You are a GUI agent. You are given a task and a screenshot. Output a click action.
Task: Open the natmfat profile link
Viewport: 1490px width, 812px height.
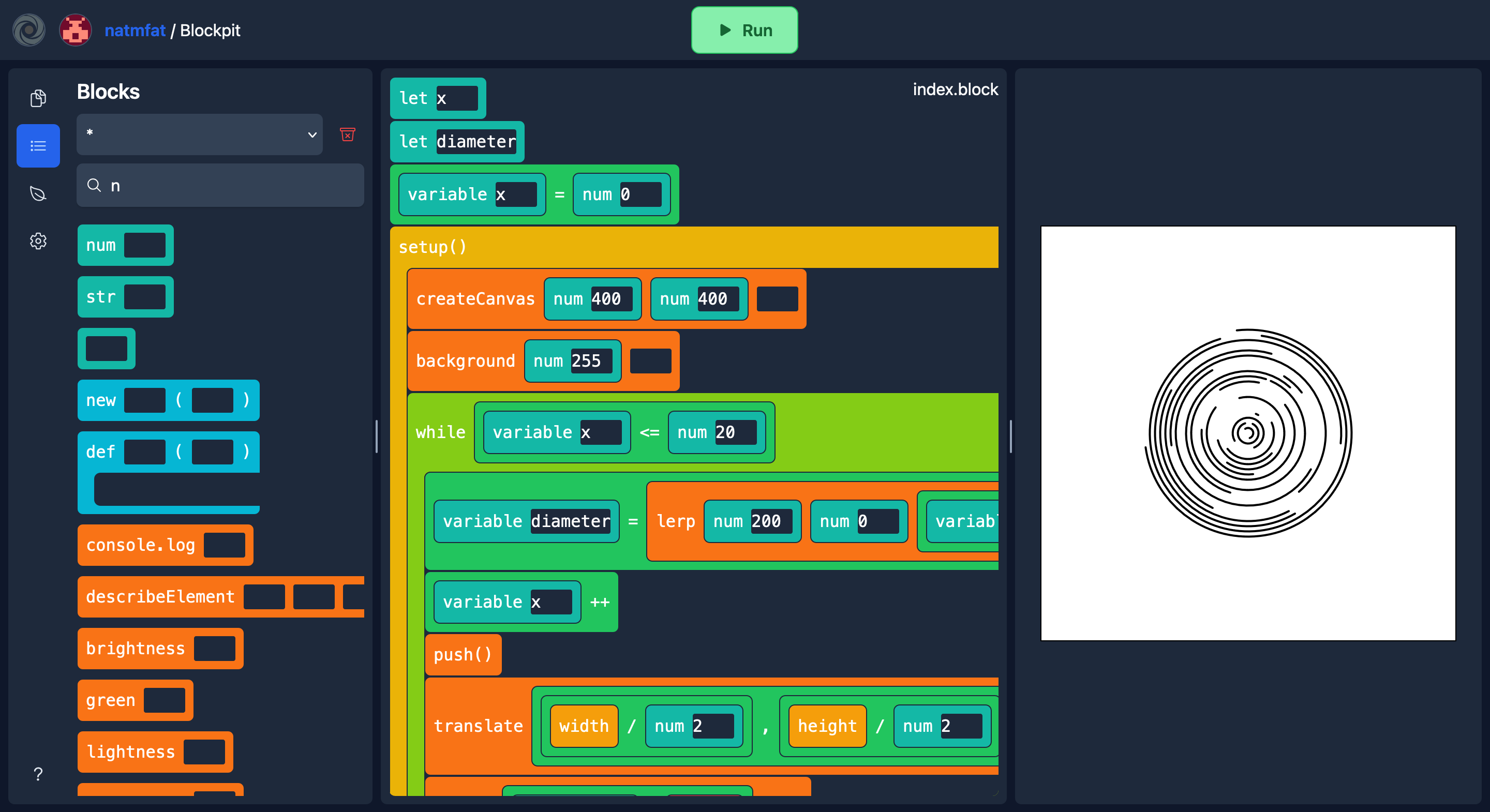point(135,30)
